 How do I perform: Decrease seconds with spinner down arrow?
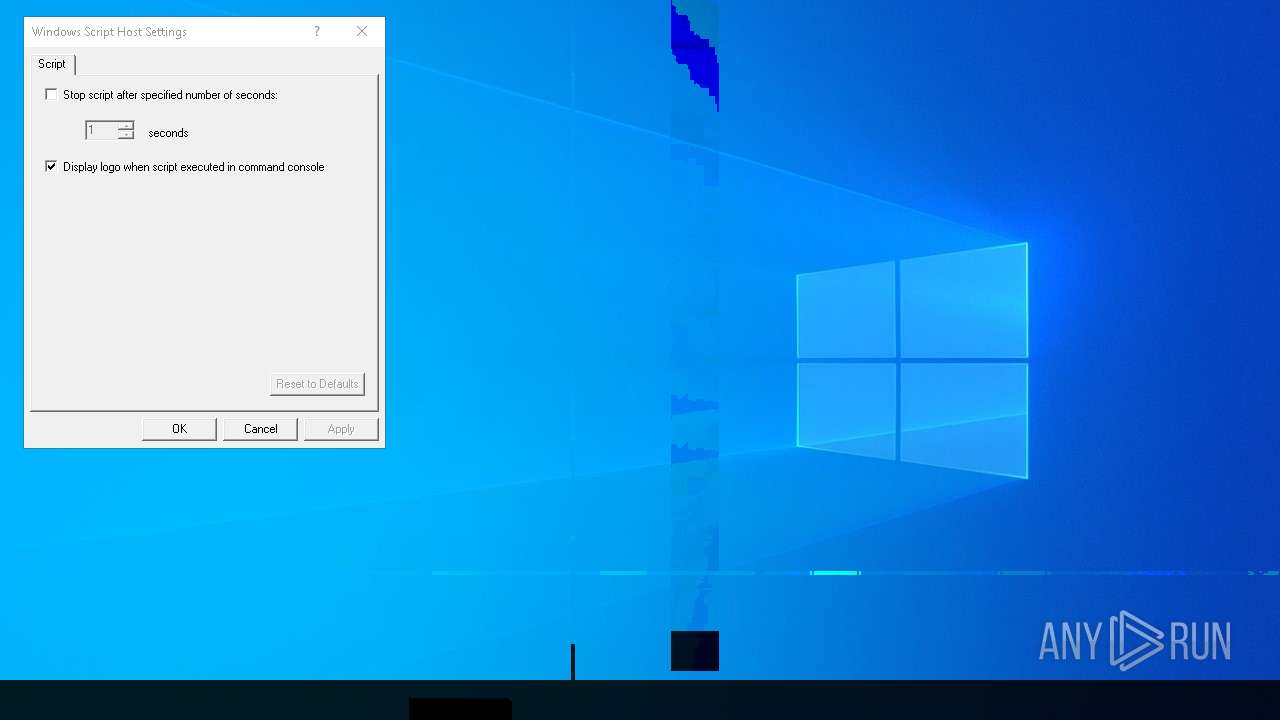click(x=126, y=135)
